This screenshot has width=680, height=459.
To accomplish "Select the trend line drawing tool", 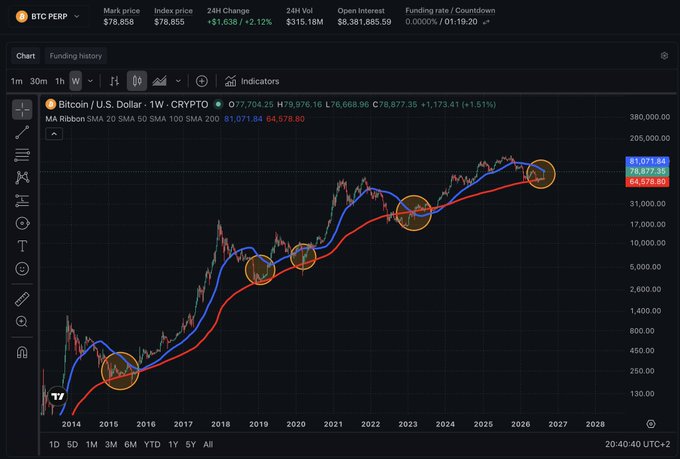I will (22, 132).
